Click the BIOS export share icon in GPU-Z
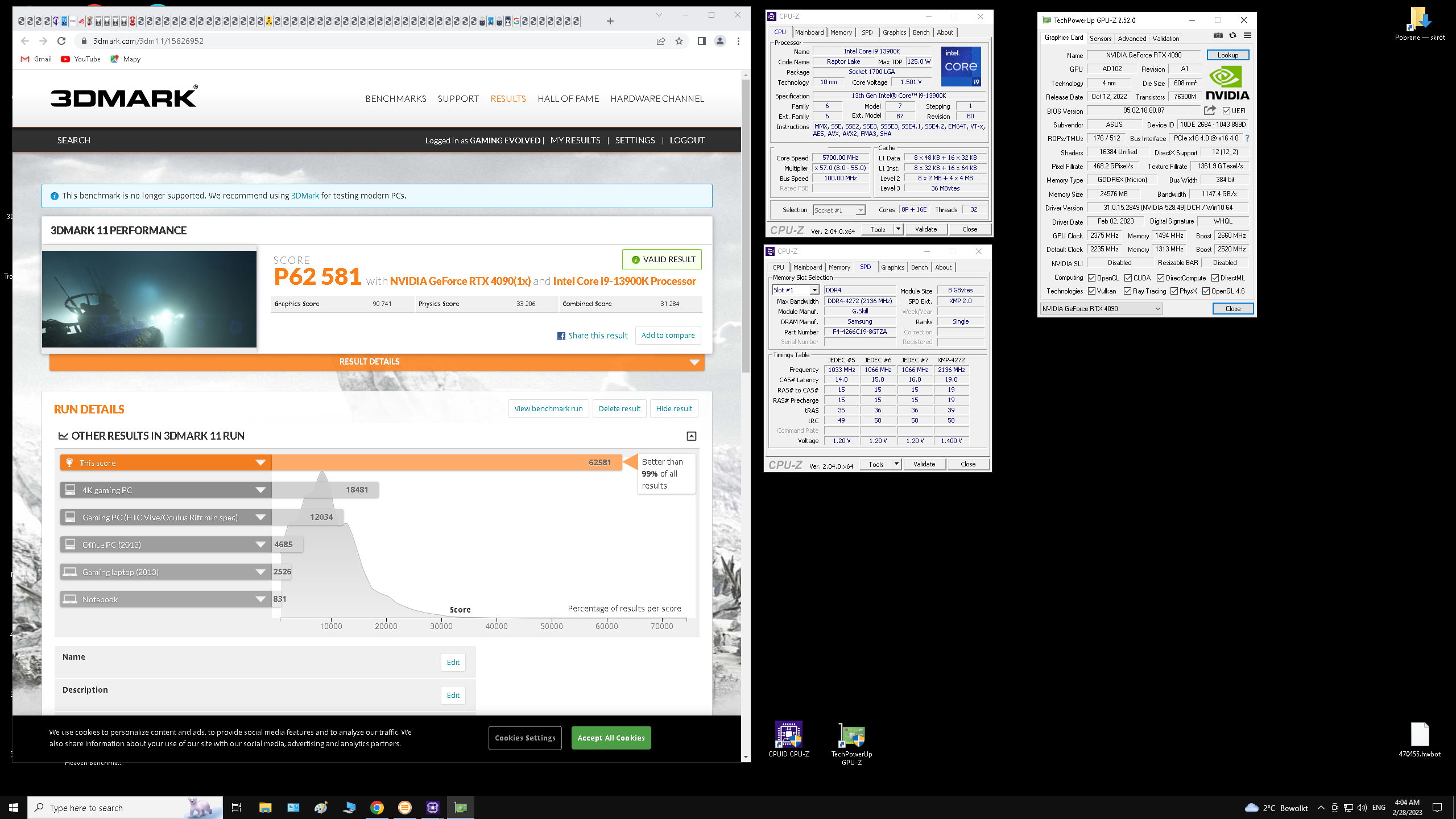 (1209, 110)
